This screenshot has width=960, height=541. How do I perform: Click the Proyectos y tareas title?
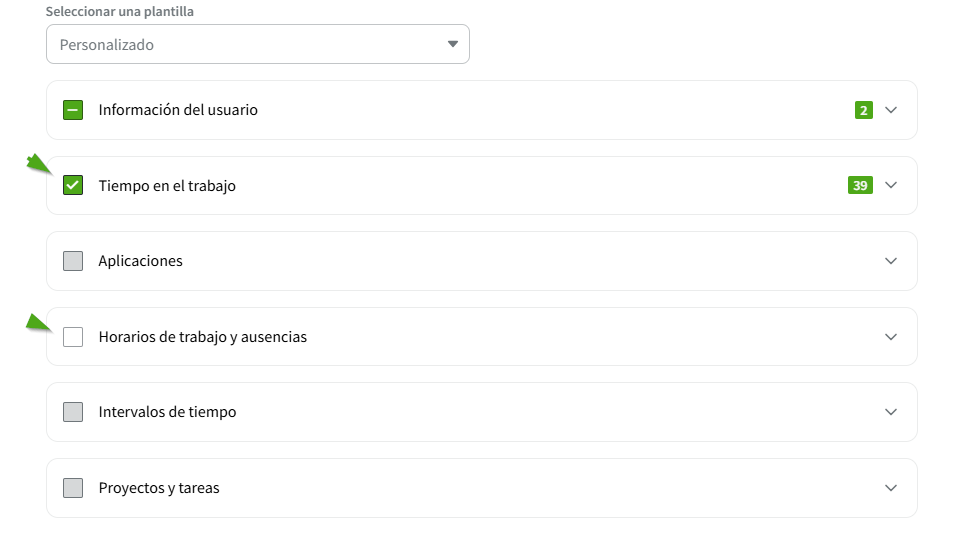pos(159,488)
